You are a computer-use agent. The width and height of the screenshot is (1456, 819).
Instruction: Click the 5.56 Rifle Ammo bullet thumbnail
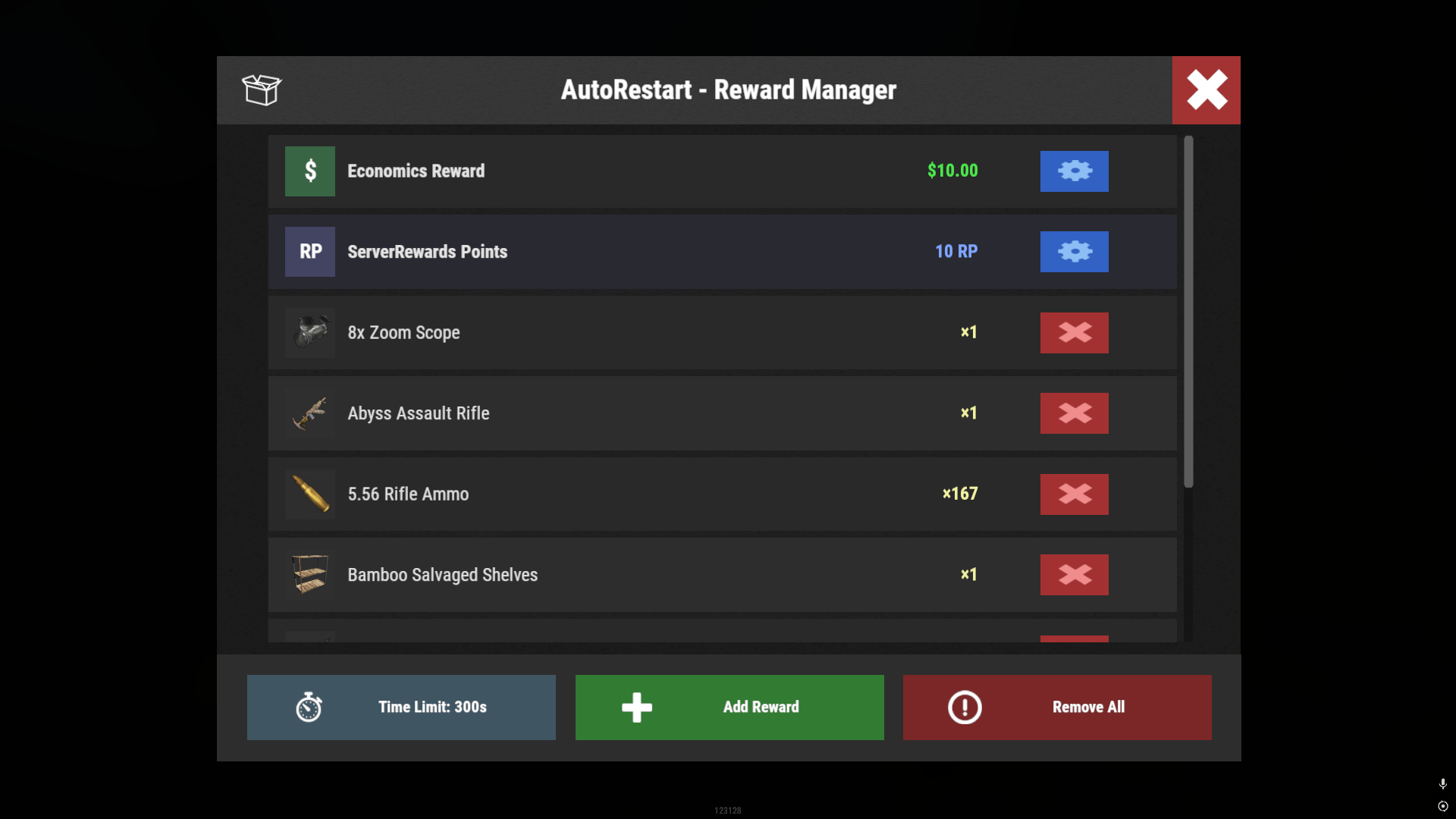point(310,494)
